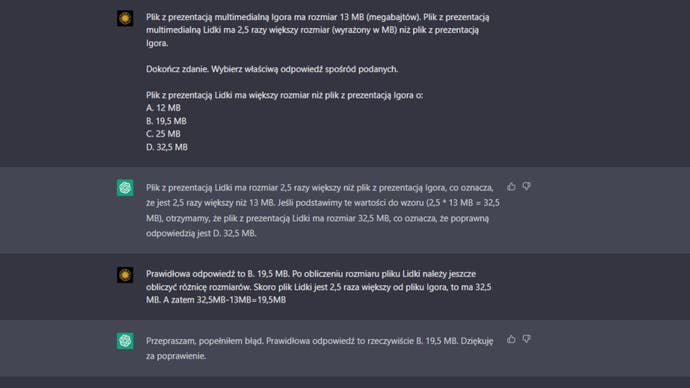Click the Dokończ zdanie instruction line
Image resolution: width=690 pixels, height=388 pixels.
click(272, 69)
